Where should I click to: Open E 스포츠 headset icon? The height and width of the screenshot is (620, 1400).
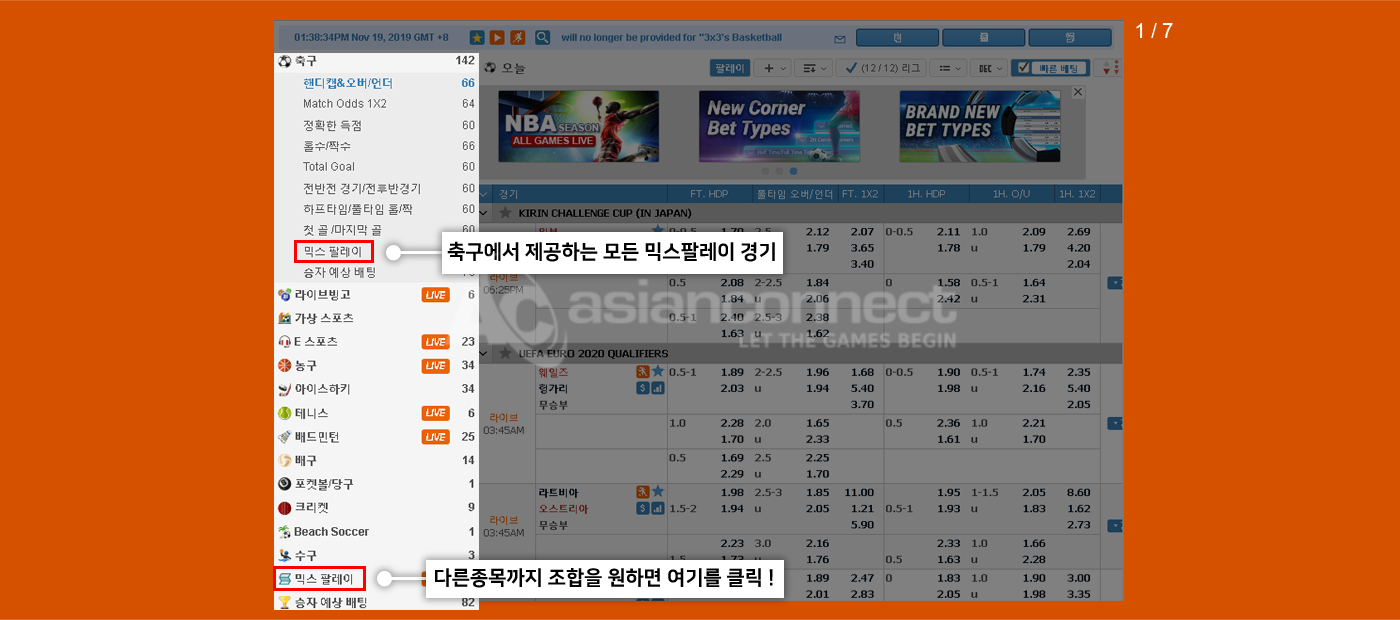tap(285, 342)
